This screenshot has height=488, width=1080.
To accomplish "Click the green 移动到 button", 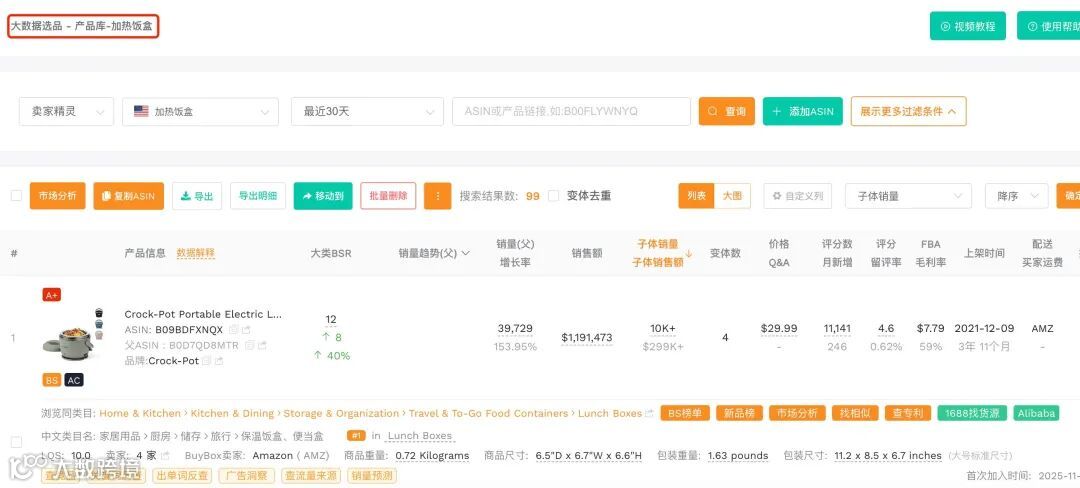I will (x=323, y=195).
